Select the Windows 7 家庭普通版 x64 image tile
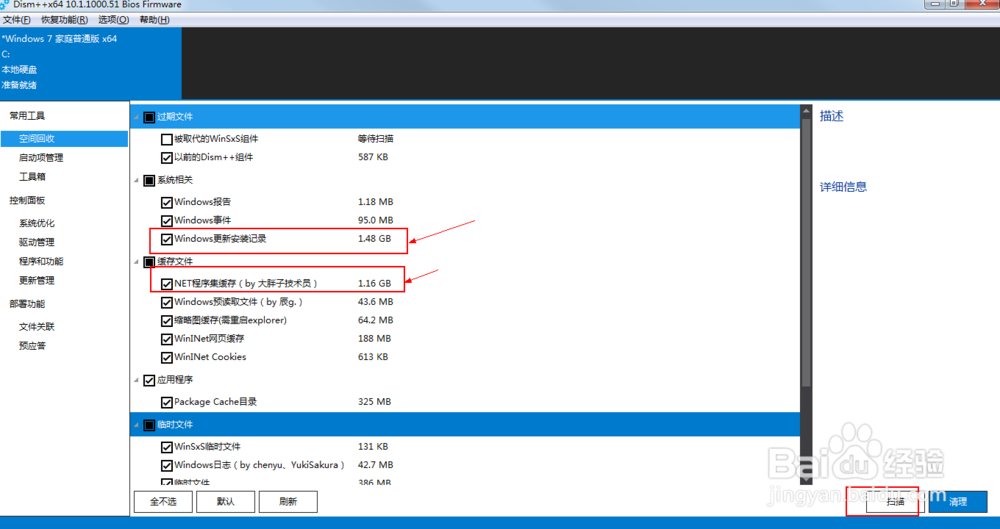Image resolution: width=1000 pixels, height=529 pixels. coord(91,63)
